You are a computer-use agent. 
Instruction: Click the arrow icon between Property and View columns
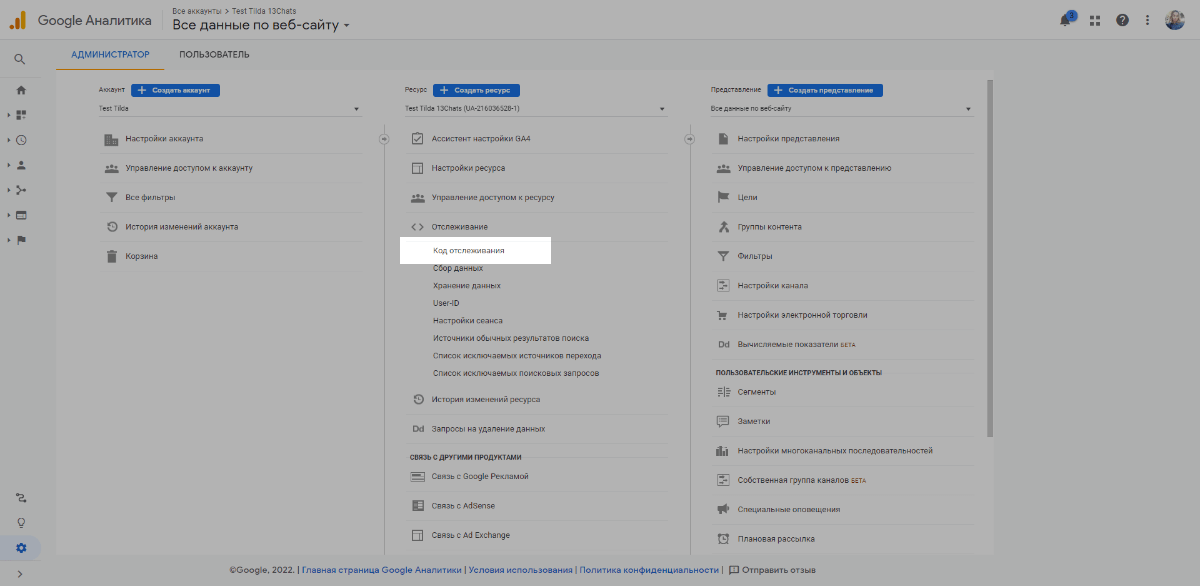[x=690, y=139]
